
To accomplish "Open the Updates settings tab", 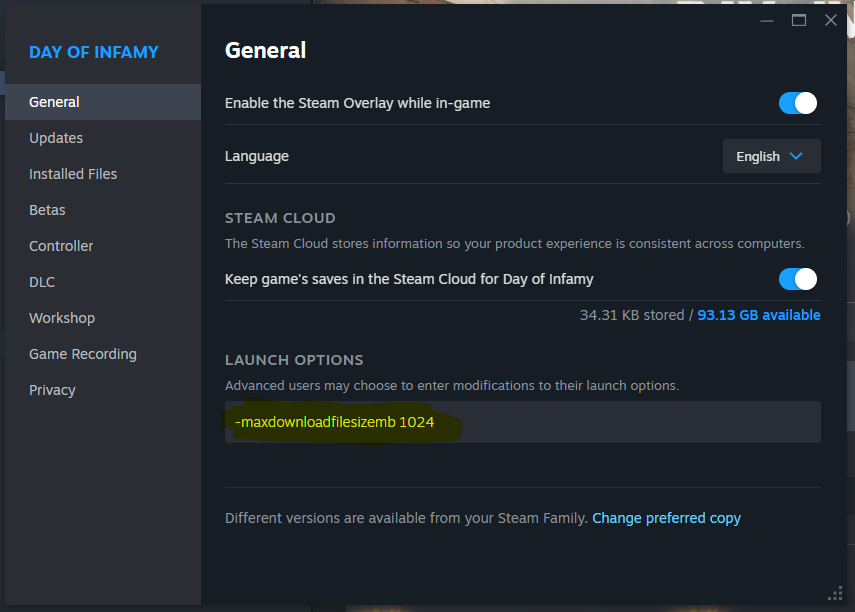I will pyautogui.click(x=56, y=138).
